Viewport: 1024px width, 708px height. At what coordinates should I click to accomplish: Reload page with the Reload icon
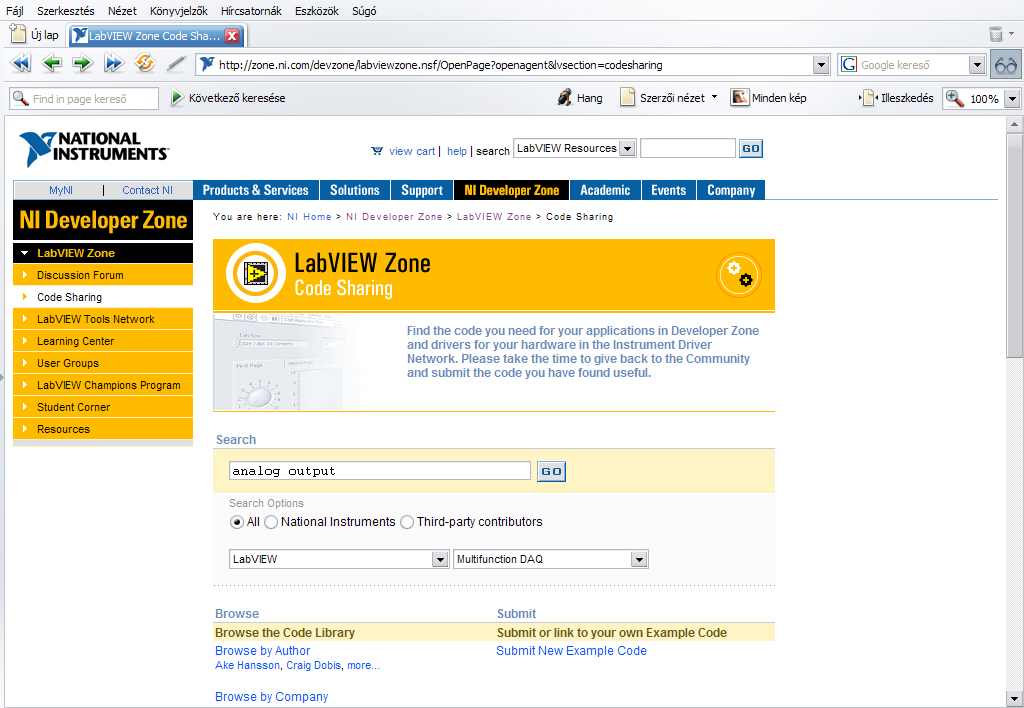point(144,63)
